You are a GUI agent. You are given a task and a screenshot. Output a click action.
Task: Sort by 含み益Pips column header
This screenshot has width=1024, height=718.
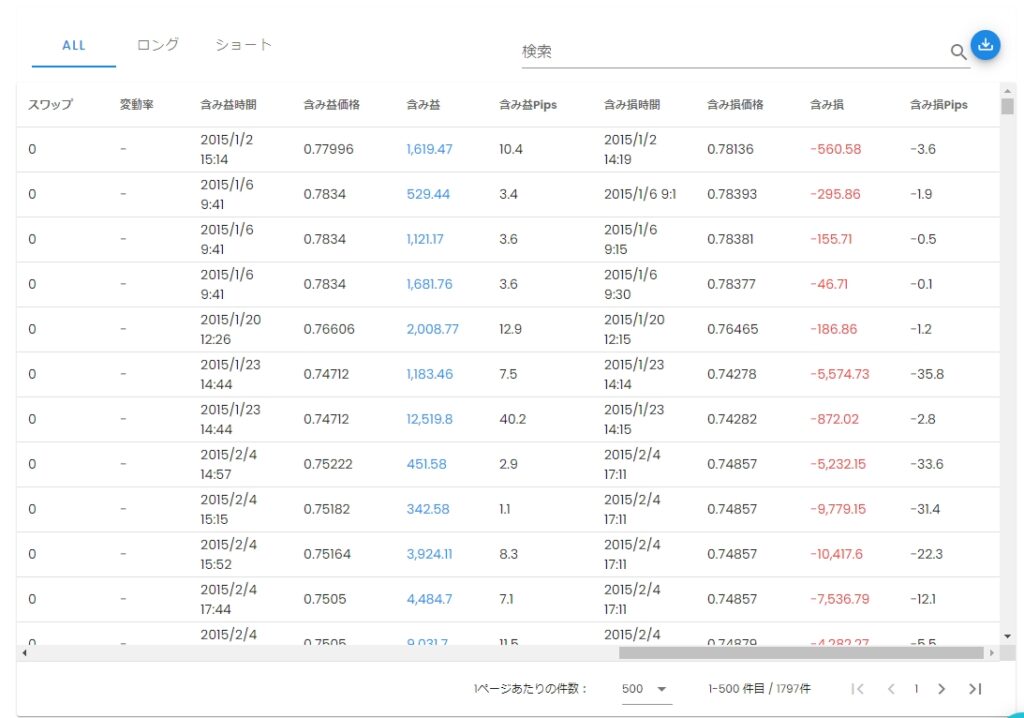tap(528, 105)
